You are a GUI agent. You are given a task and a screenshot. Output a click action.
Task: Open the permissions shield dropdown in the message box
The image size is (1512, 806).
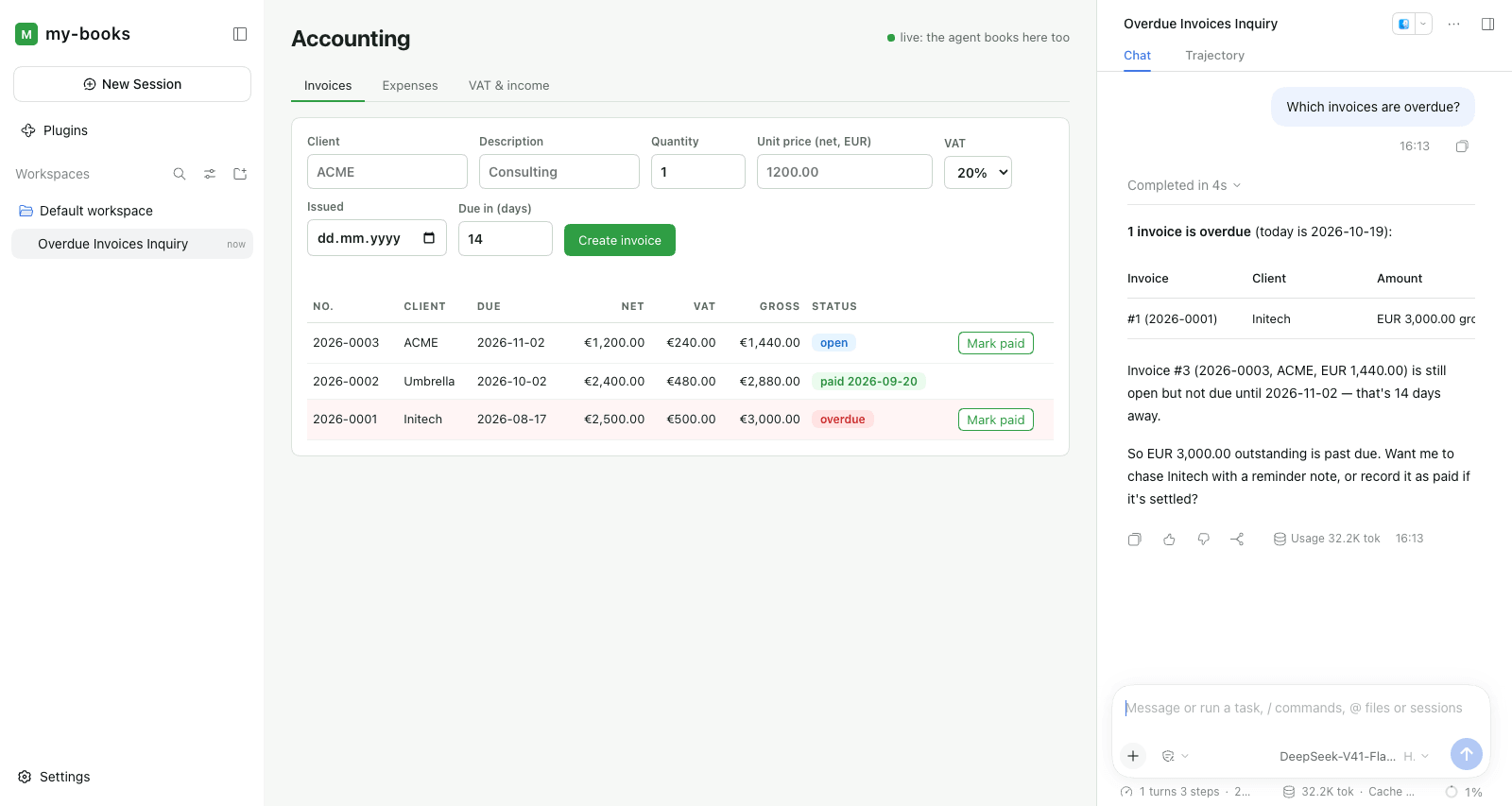pos(1175,756)
